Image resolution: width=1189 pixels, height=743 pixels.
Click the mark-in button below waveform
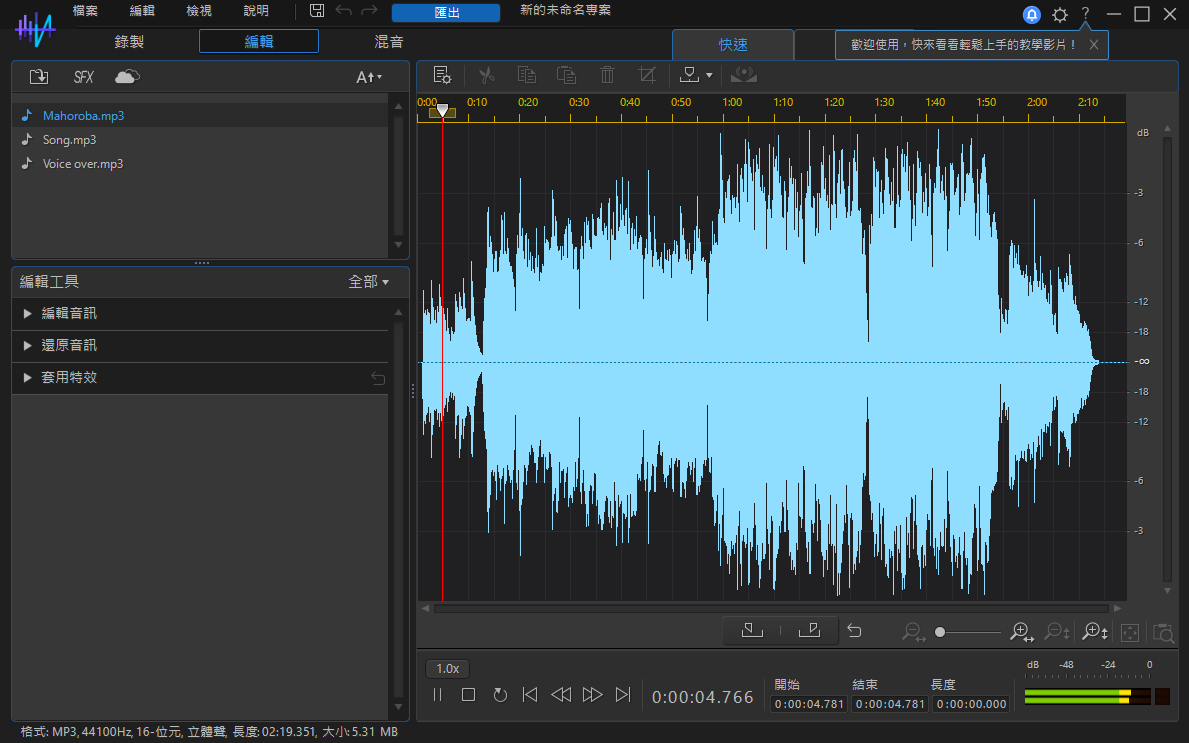752,630
